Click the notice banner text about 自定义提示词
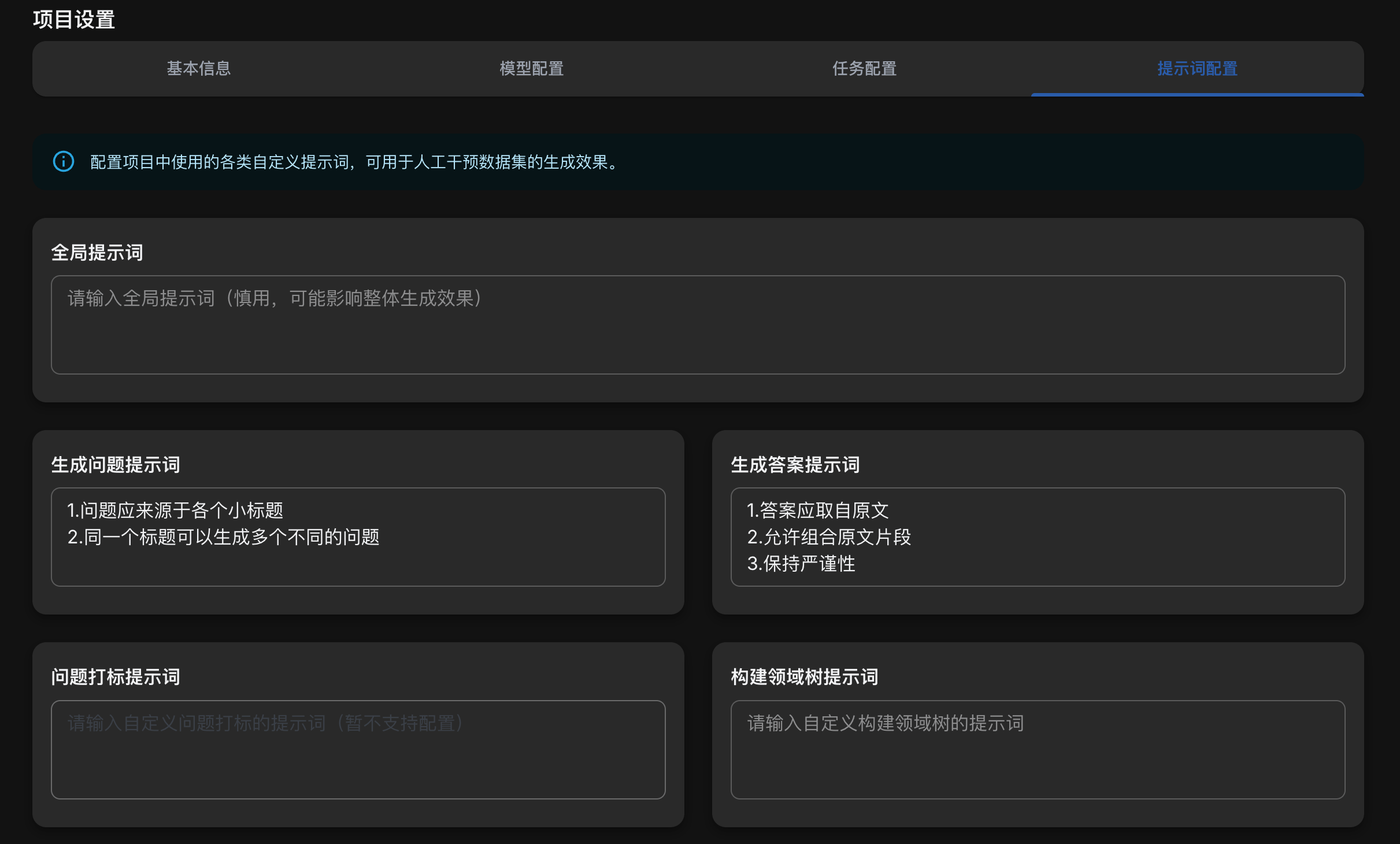1400x844 pixels. coord(352,162)
